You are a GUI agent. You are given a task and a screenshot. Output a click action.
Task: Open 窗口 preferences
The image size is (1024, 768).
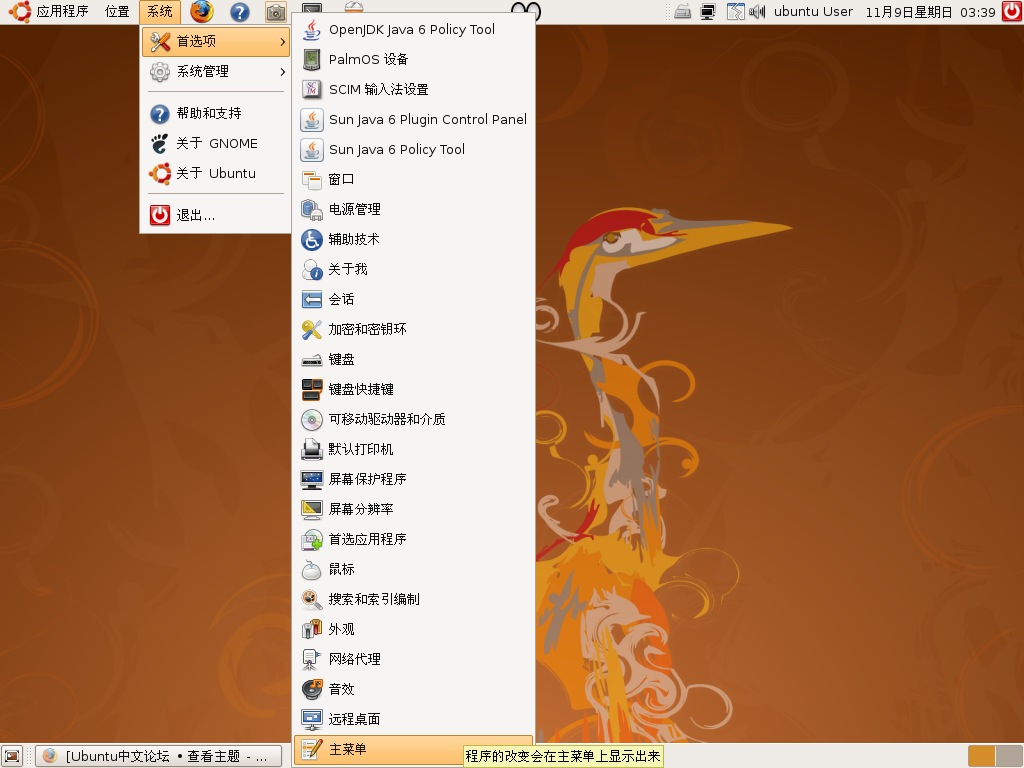(x=413, y=180)
